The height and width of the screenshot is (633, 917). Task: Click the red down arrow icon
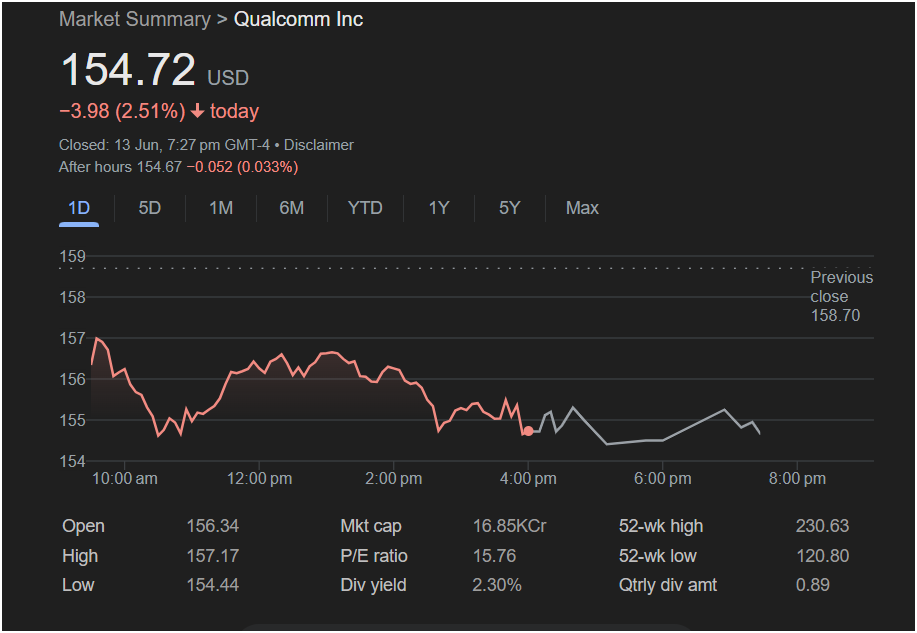tap(198, 111)
